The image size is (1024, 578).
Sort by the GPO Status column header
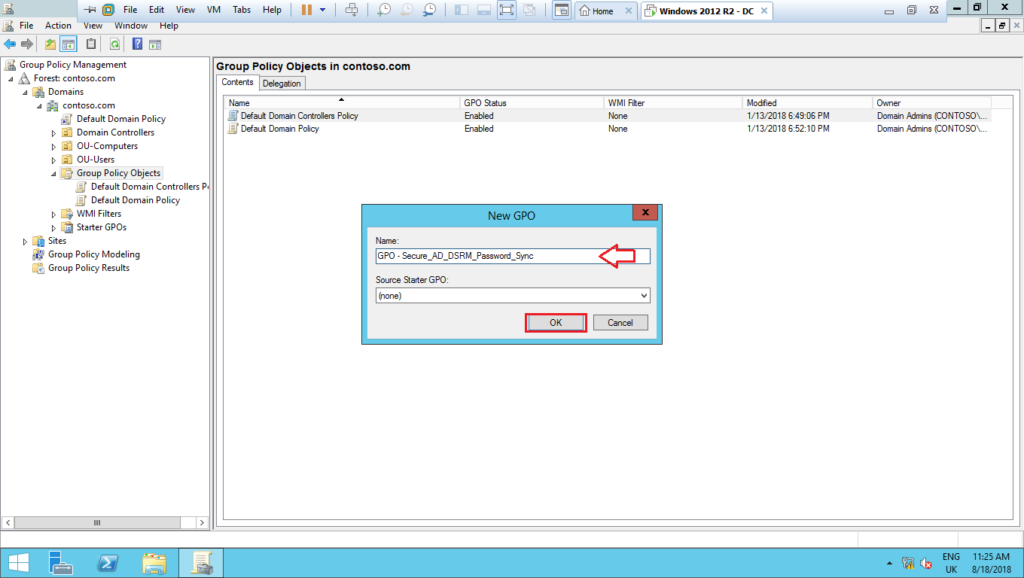531,103
